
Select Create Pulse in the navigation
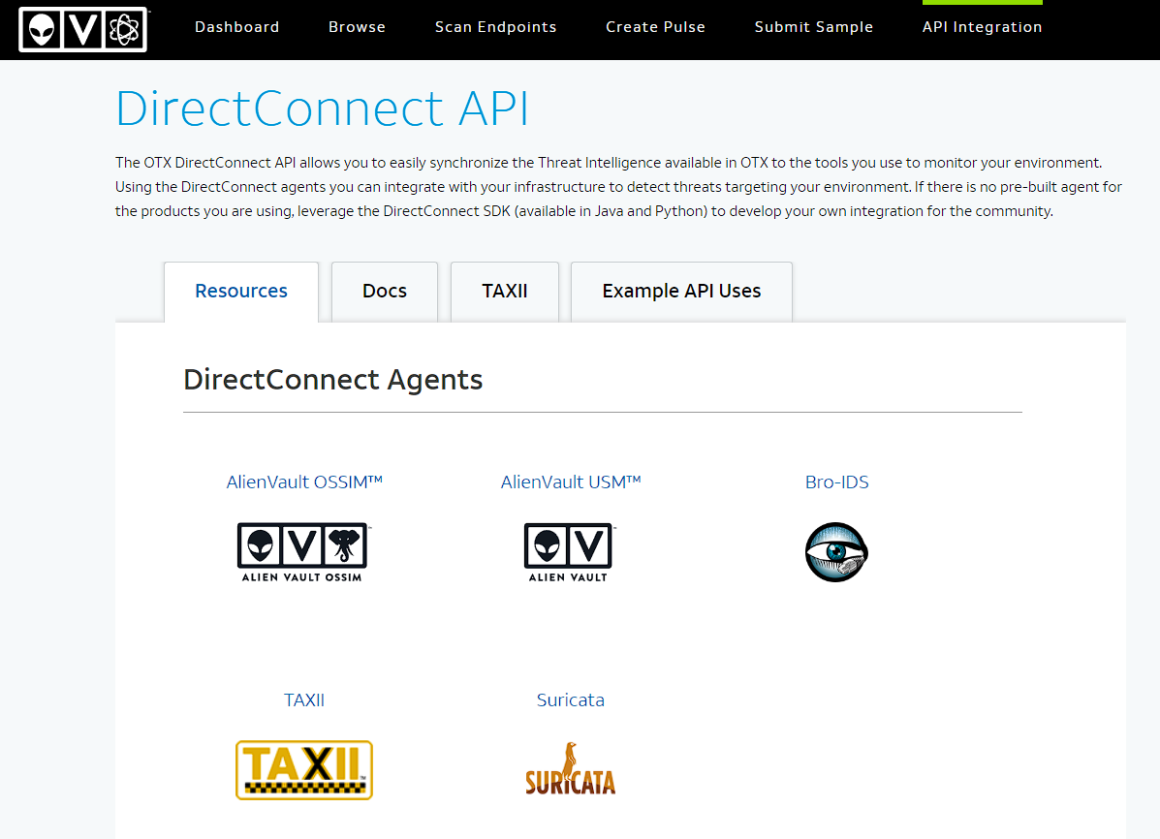click(655, 27)
